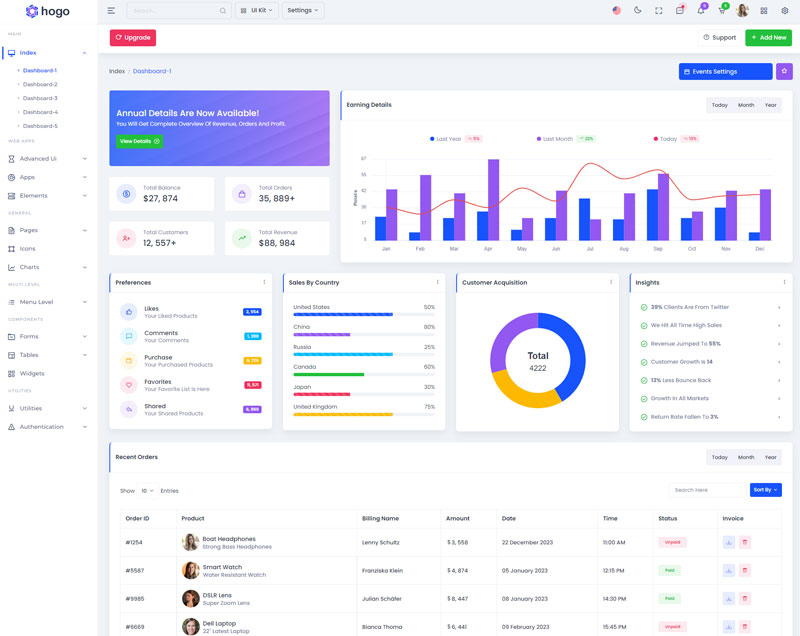Click the green Add New button

point(768,38)
